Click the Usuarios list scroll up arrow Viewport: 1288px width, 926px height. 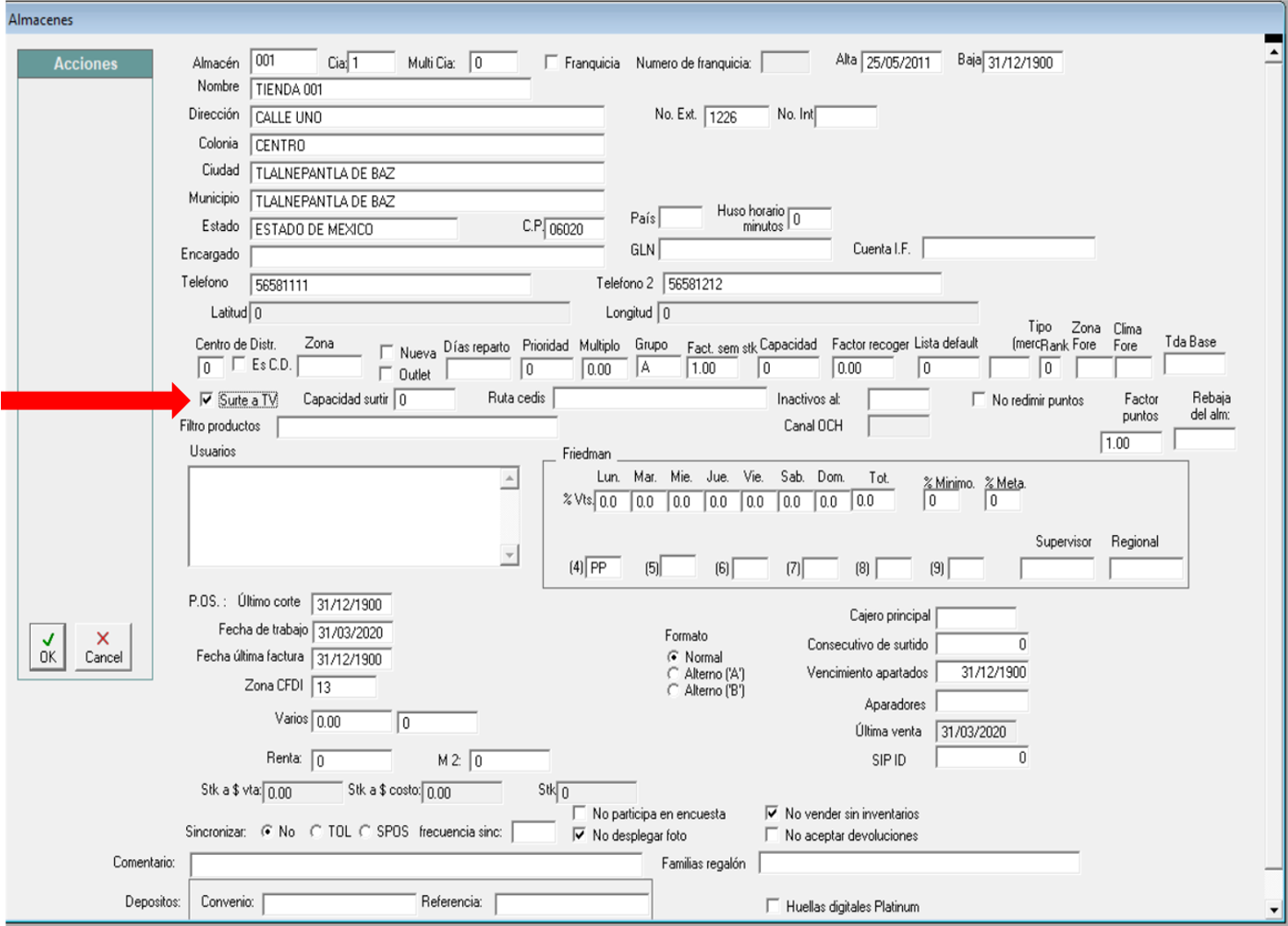(510, 478)
